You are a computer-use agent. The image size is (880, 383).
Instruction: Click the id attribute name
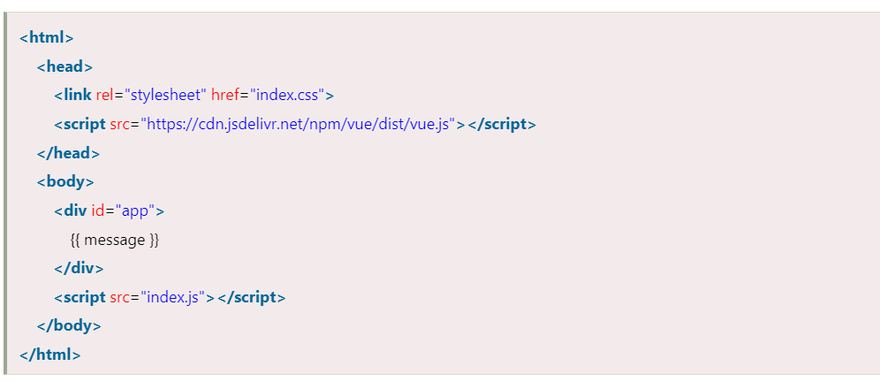point(98,211)
